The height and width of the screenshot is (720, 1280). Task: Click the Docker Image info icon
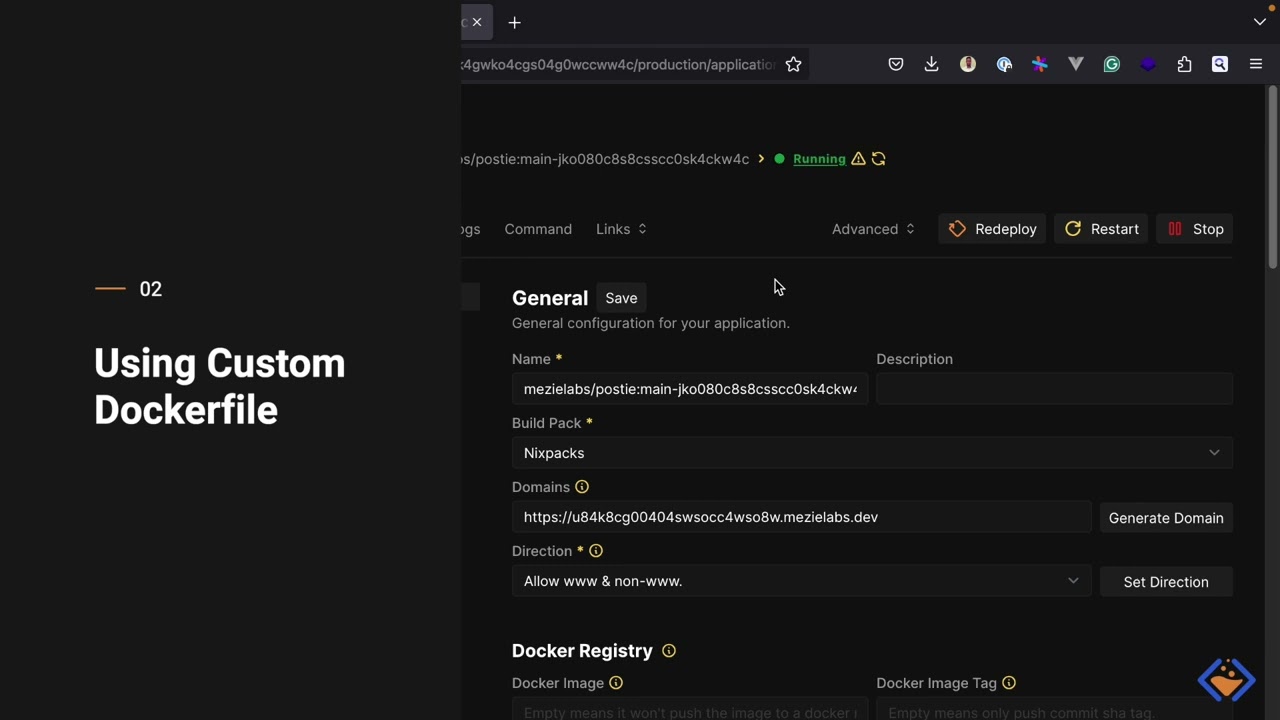[616, 683]
